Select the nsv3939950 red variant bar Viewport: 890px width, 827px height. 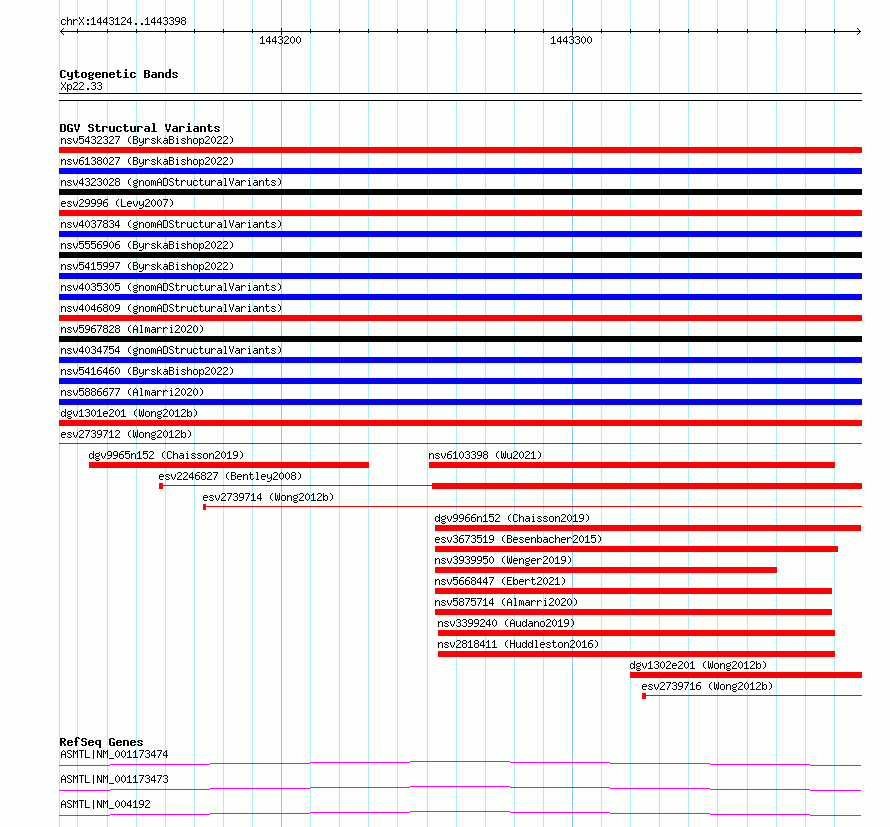coord(606,570)
